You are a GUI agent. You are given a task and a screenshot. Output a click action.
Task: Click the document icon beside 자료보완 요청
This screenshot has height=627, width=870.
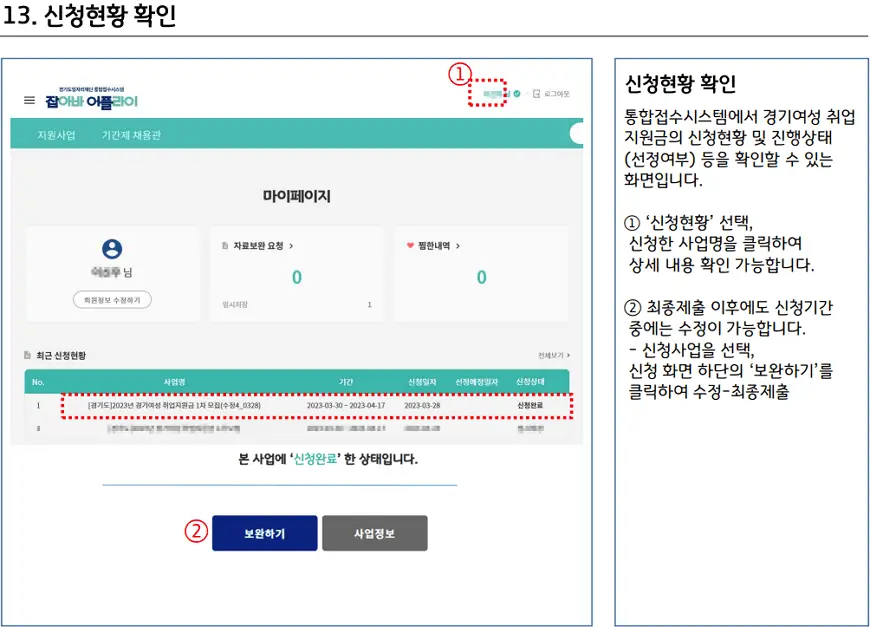[225, 245]
